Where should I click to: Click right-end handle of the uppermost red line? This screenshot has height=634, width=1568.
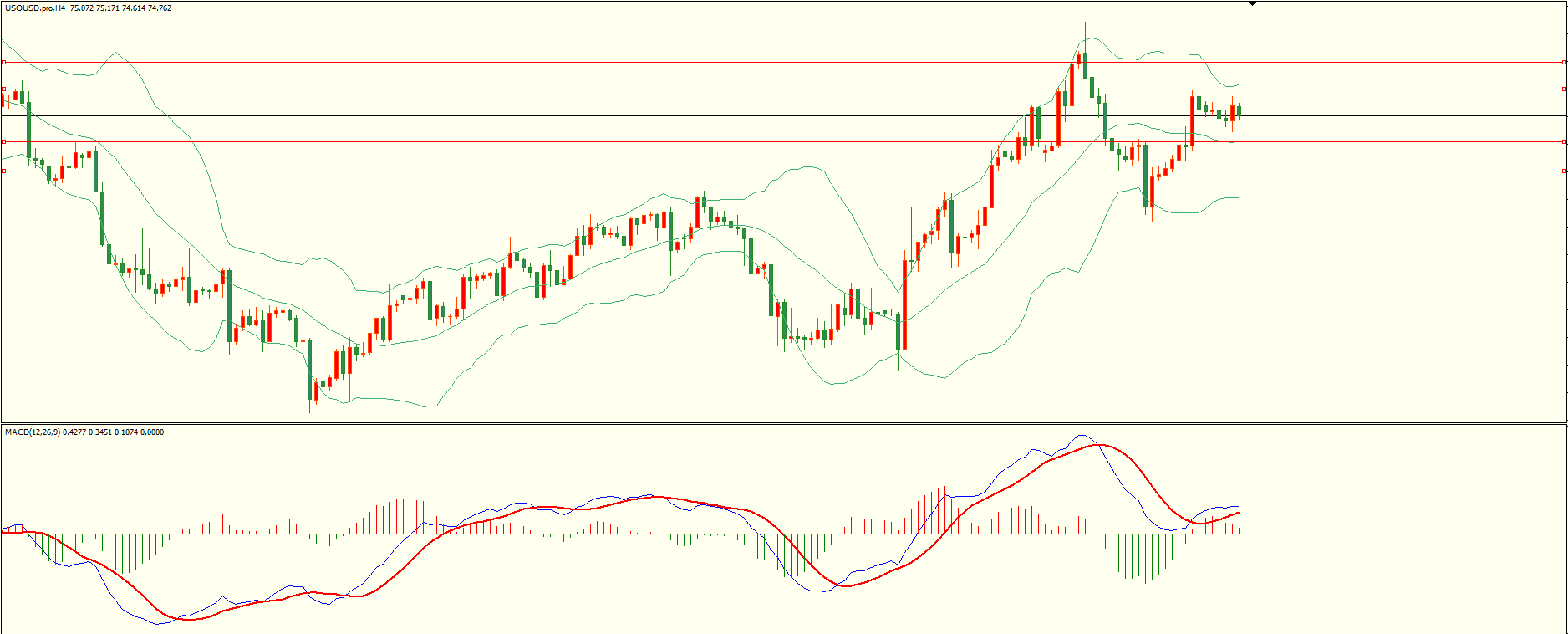[1564, 62]
